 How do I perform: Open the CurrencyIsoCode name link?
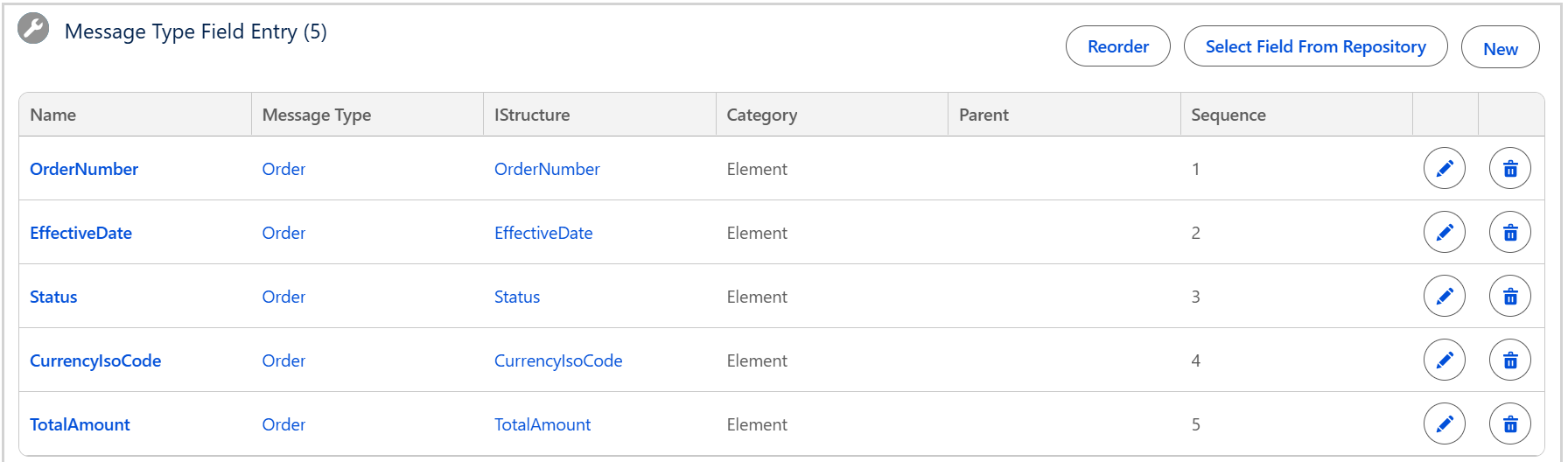[95, 360]
